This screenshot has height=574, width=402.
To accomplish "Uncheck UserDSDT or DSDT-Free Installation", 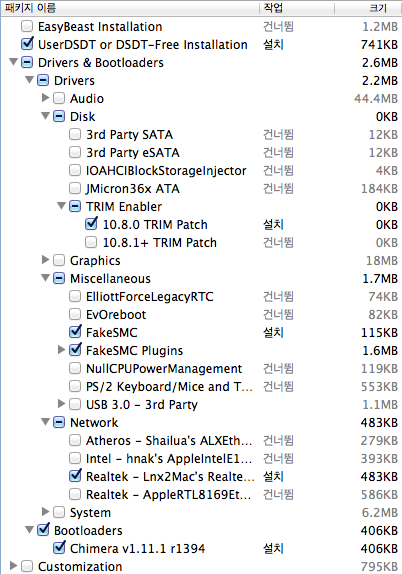I will [x=27, y=44].
